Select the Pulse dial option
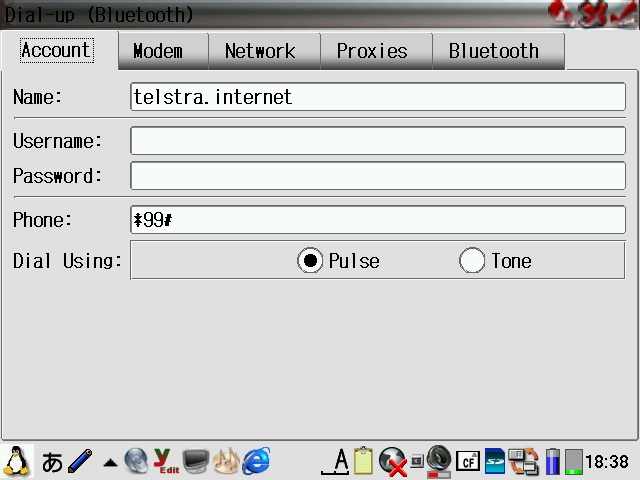 coord(311,261)
